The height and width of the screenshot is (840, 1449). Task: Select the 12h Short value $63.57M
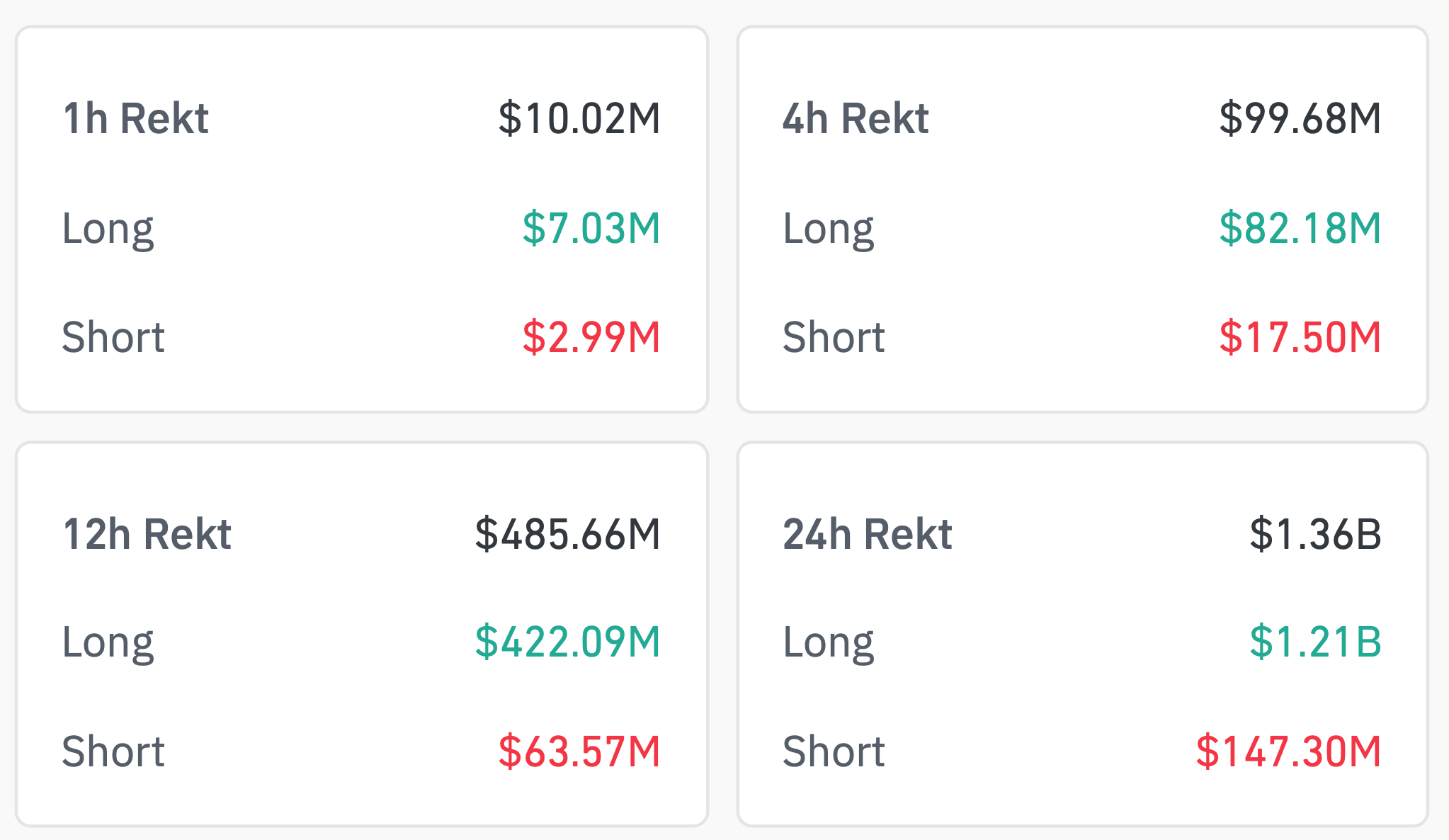[x=579, y=751]
